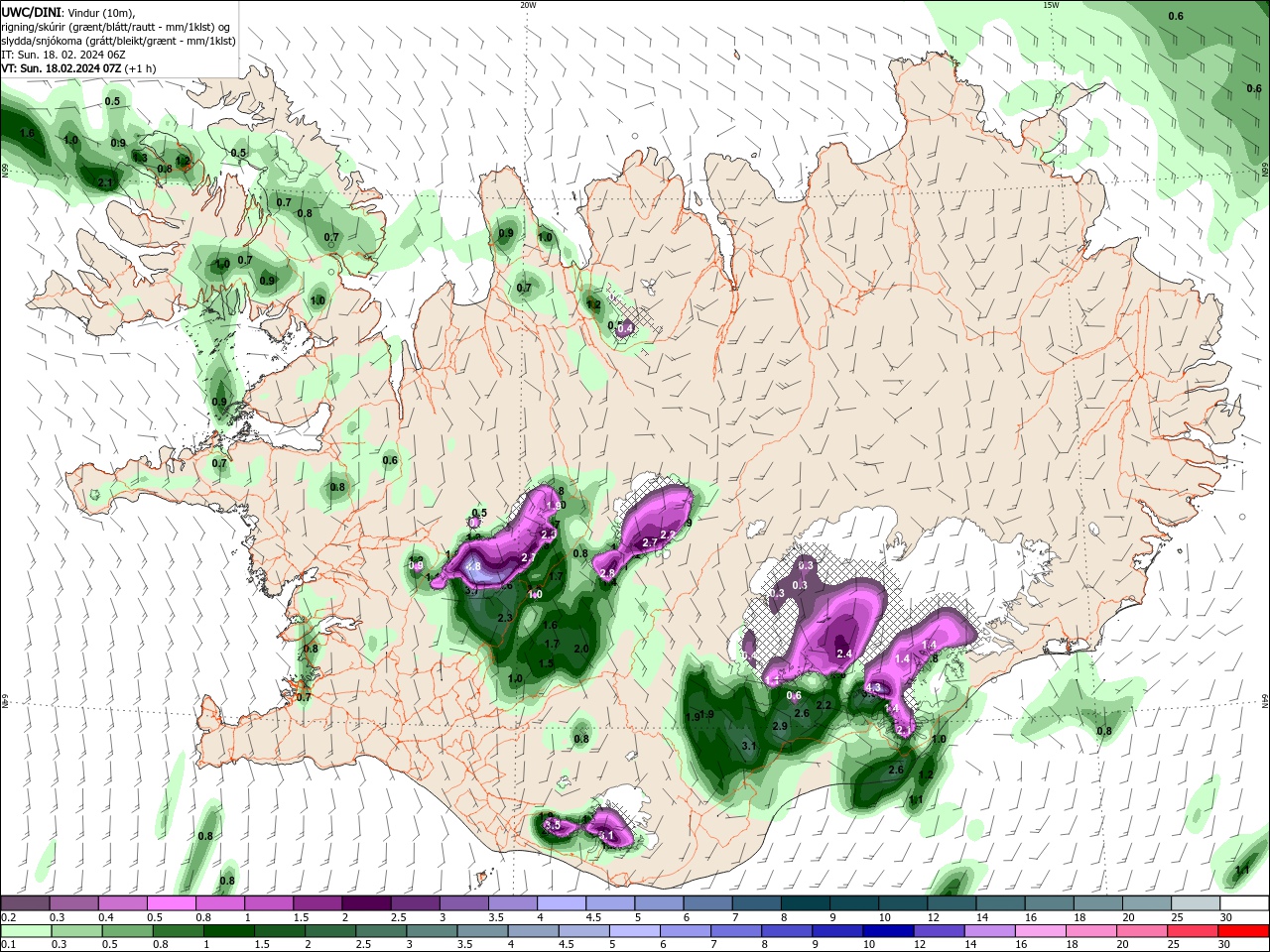
Task: Select the 'slydda/snjókoma' legend description line
Action: click(x=118, y=41)
